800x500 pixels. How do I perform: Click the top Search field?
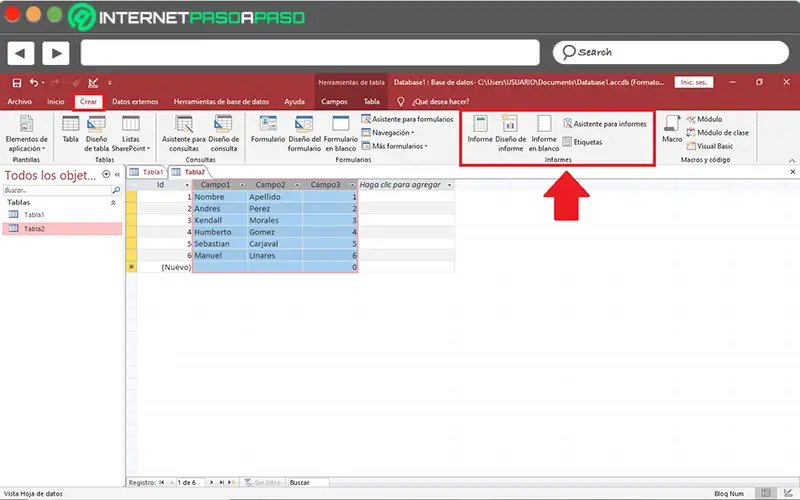point(671,53)
